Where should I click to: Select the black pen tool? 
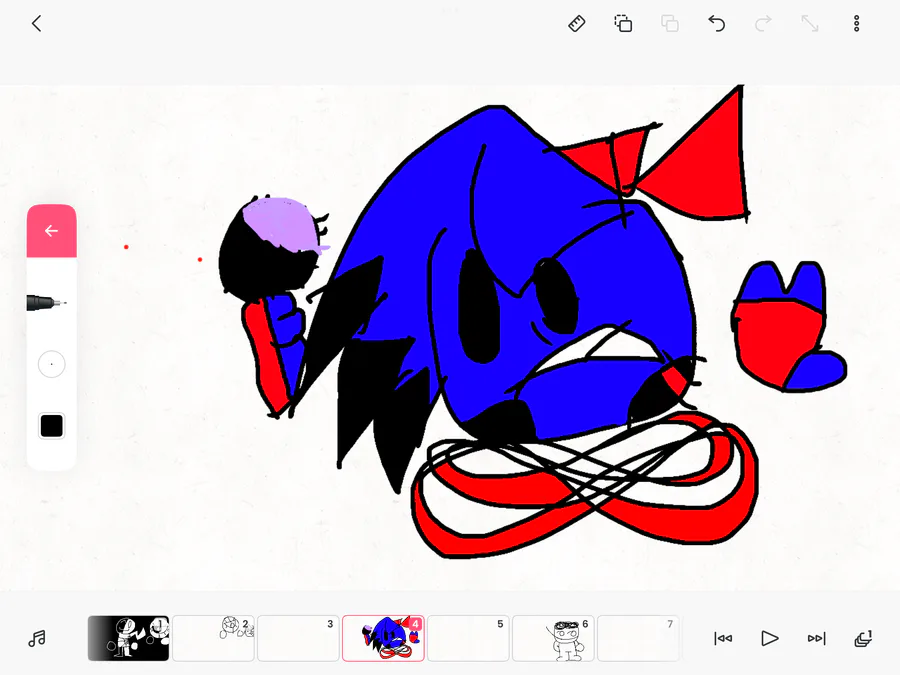(47, 302)
